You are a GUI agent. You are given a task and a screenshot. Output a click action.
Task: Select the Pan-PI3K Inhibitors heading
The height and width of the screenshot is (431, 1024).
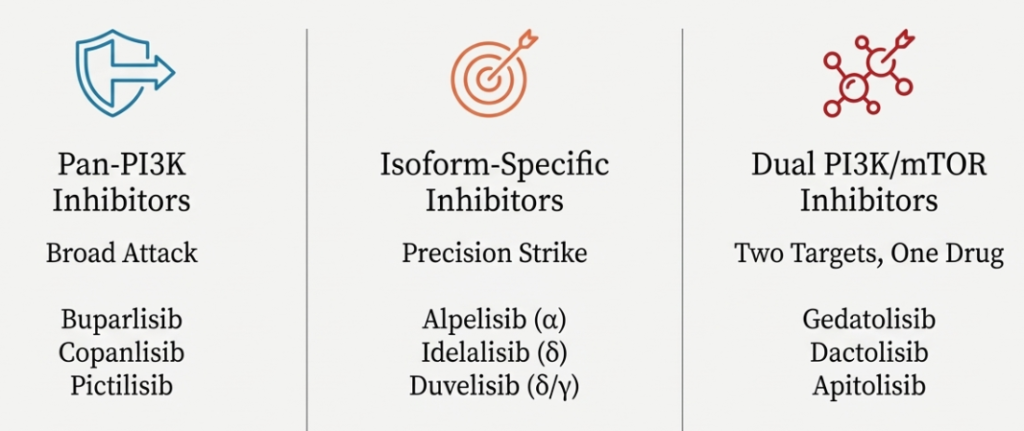pyautogui.click(x=122, y=181)
